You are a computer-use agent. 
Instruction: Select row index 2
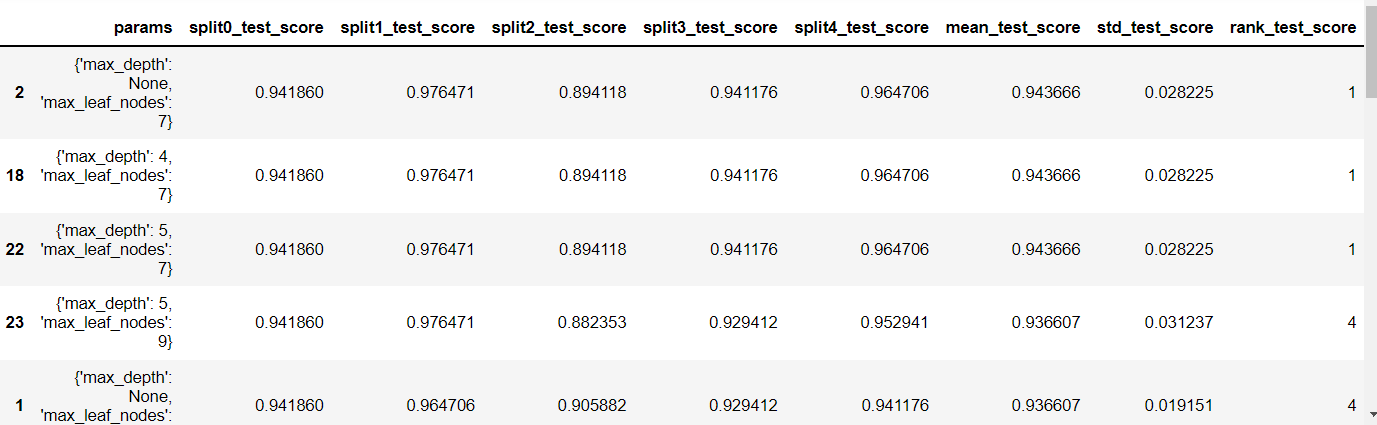(x=20, y=93)
